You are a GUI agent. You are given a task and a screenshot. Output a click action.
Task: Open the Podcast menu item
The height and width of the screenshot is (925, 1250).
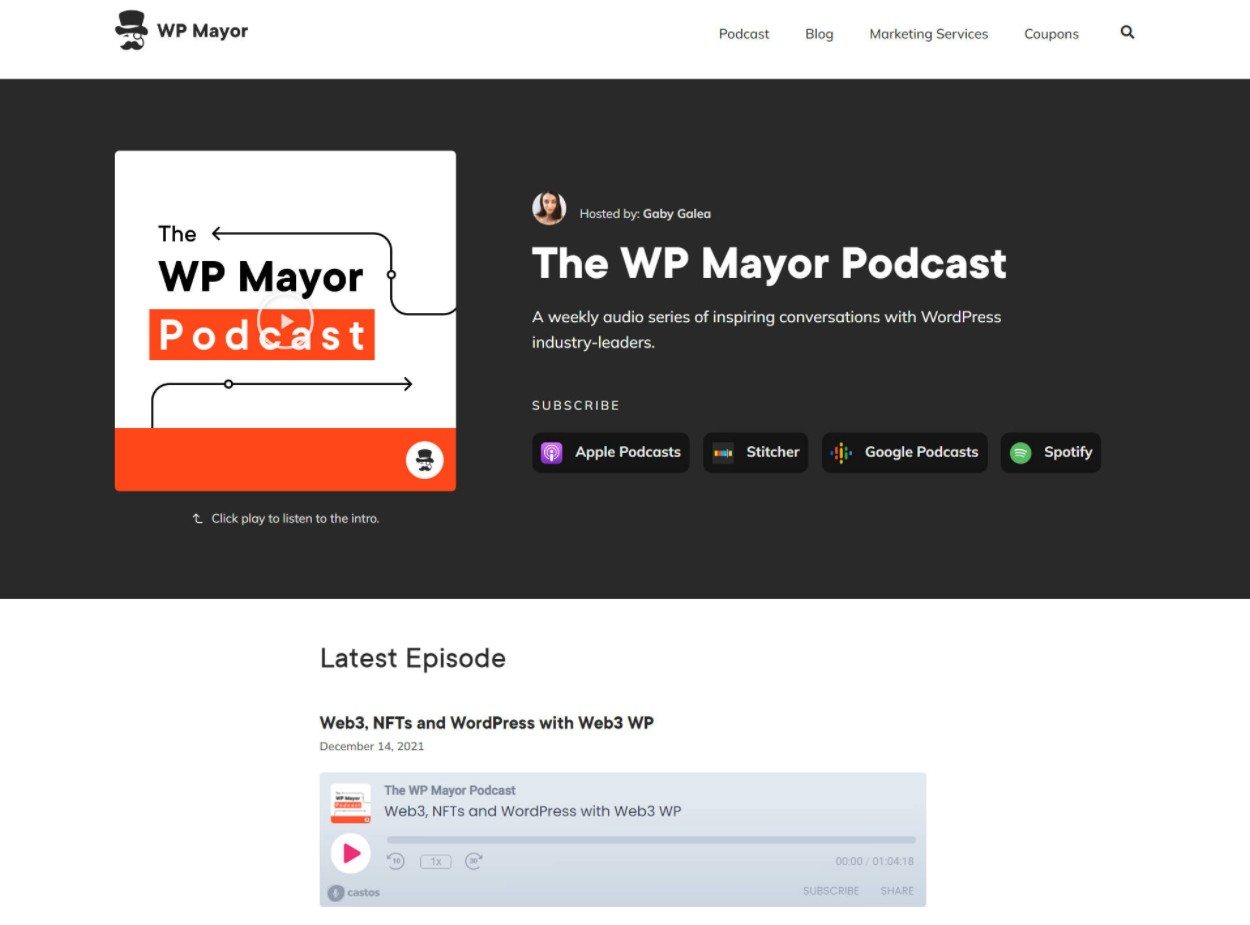point(744,34)
